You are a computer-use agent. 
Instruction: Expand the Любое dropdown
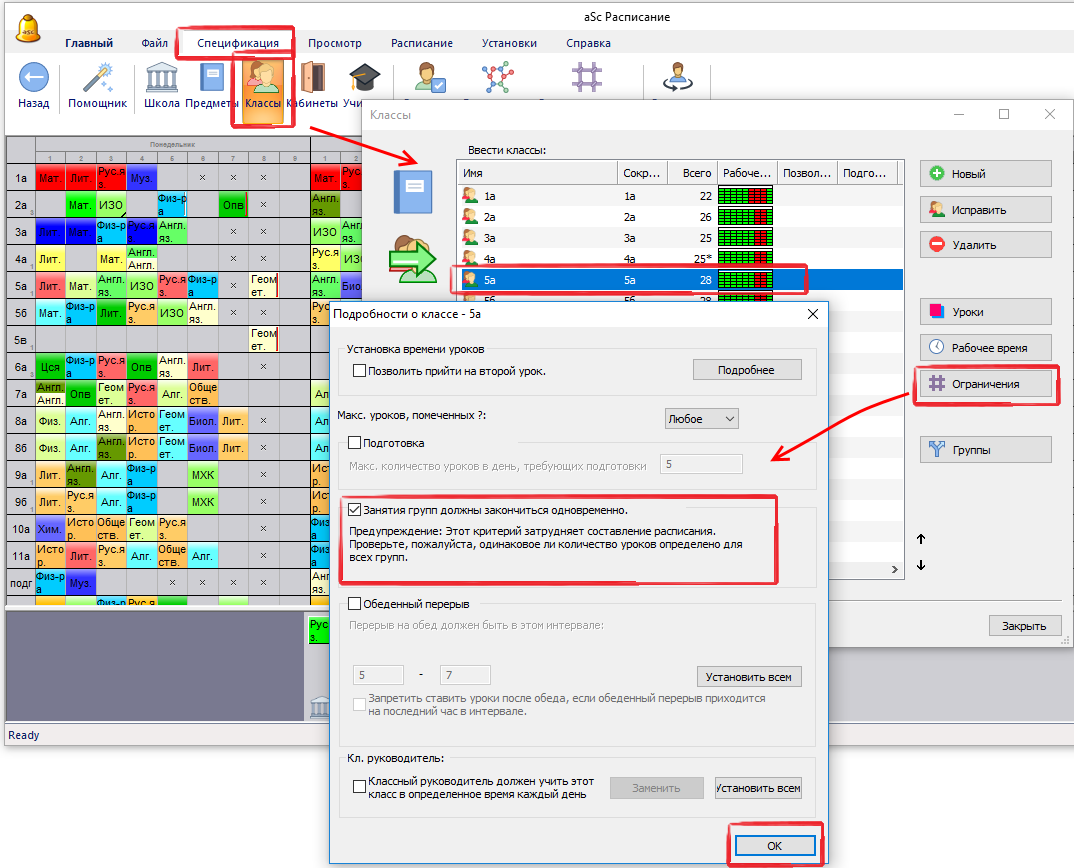(x=701, y=419)
